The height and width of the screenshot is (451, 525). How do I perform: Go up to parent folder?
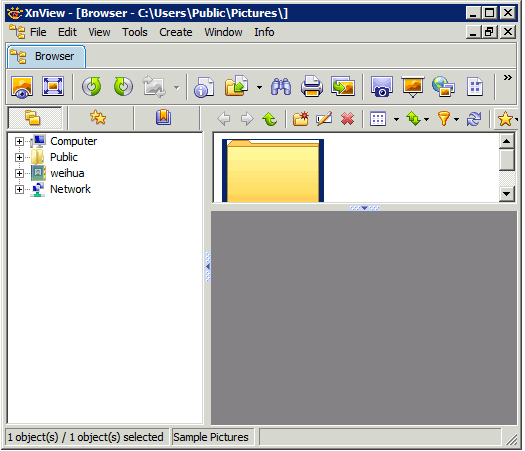point(270,119)
